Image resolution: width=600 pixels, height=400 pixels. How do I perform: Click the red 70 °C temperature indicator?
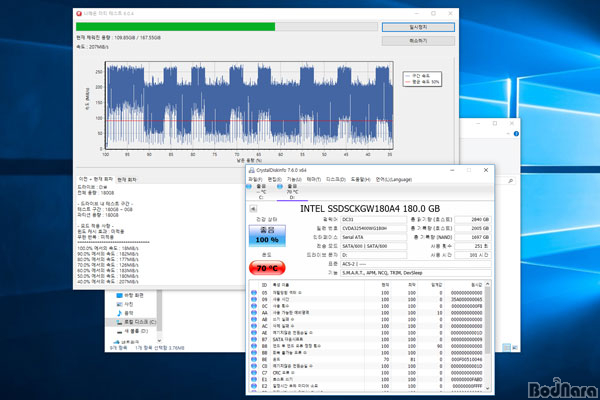pos(267,268)
